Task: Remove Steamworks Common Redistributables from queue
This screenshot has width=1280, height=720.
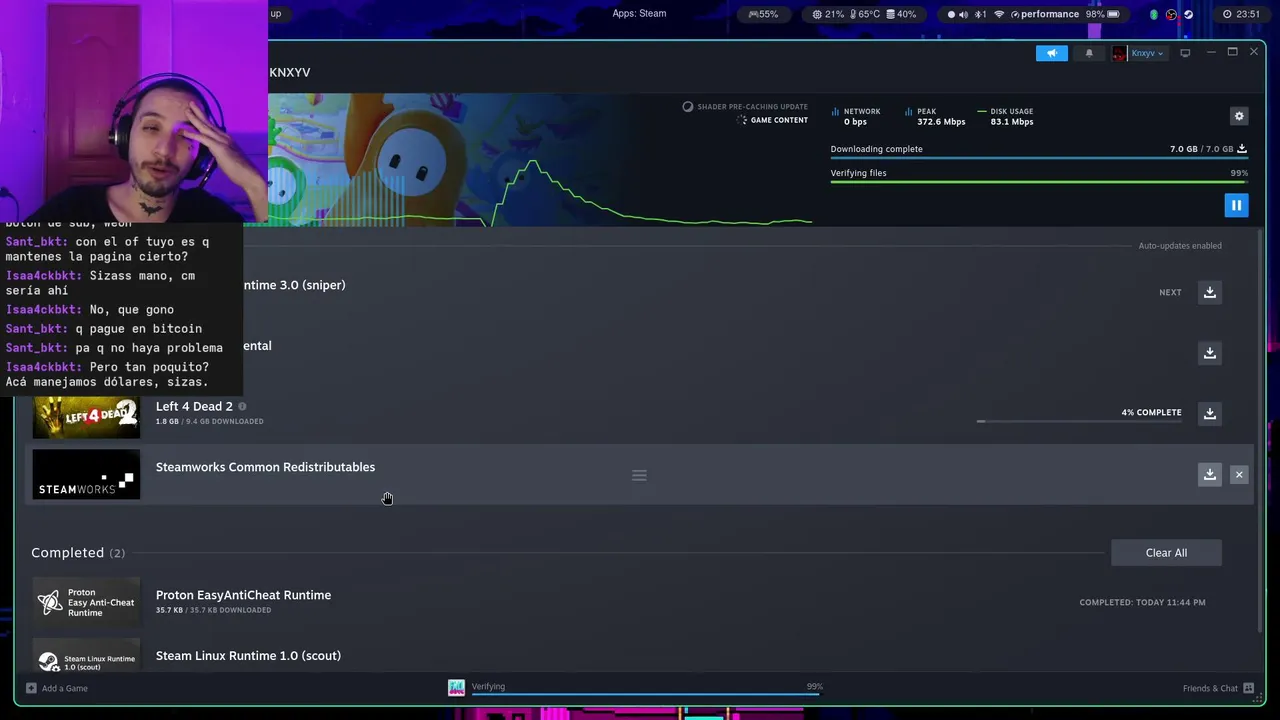Action: (x=1239, y=475)
